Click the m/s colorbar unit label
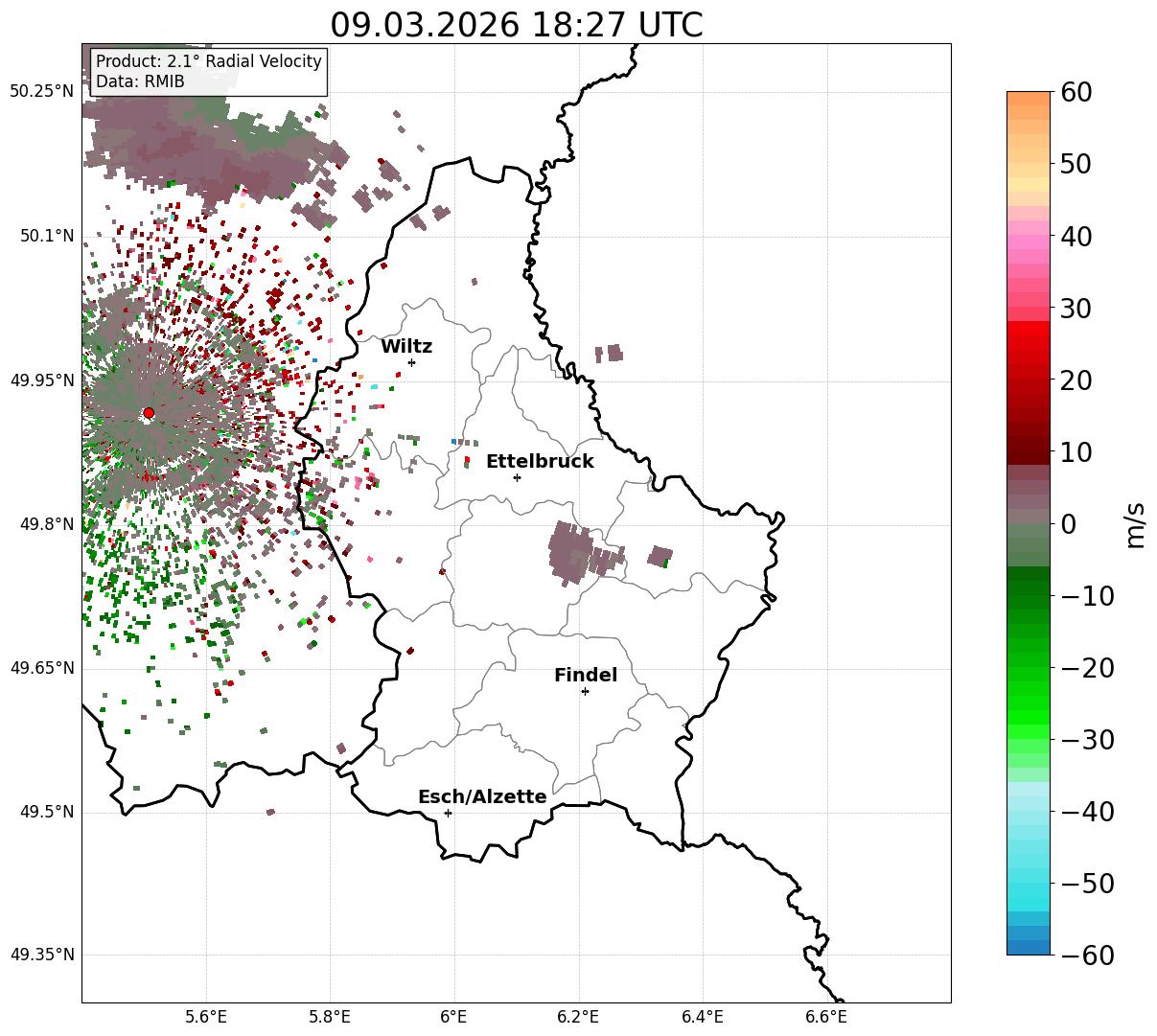 click(1136, 523)
